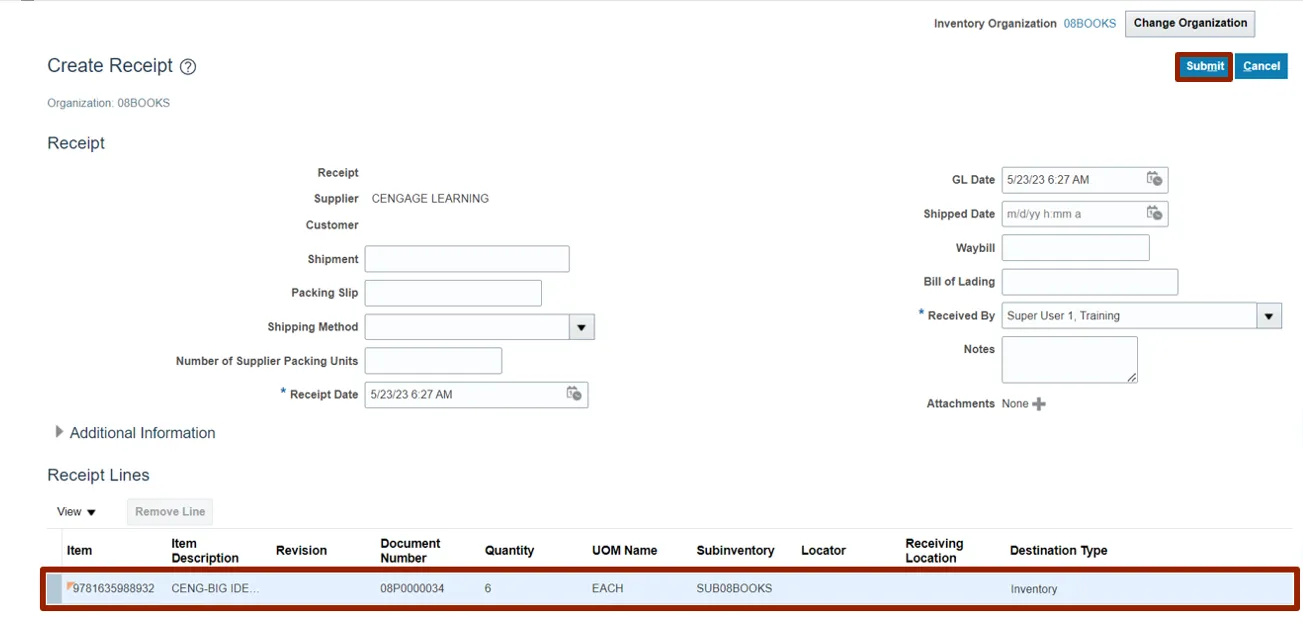Screen dimensions: 1303x634
Task: Click the quantity 6 cell
Action: [488, 589]
